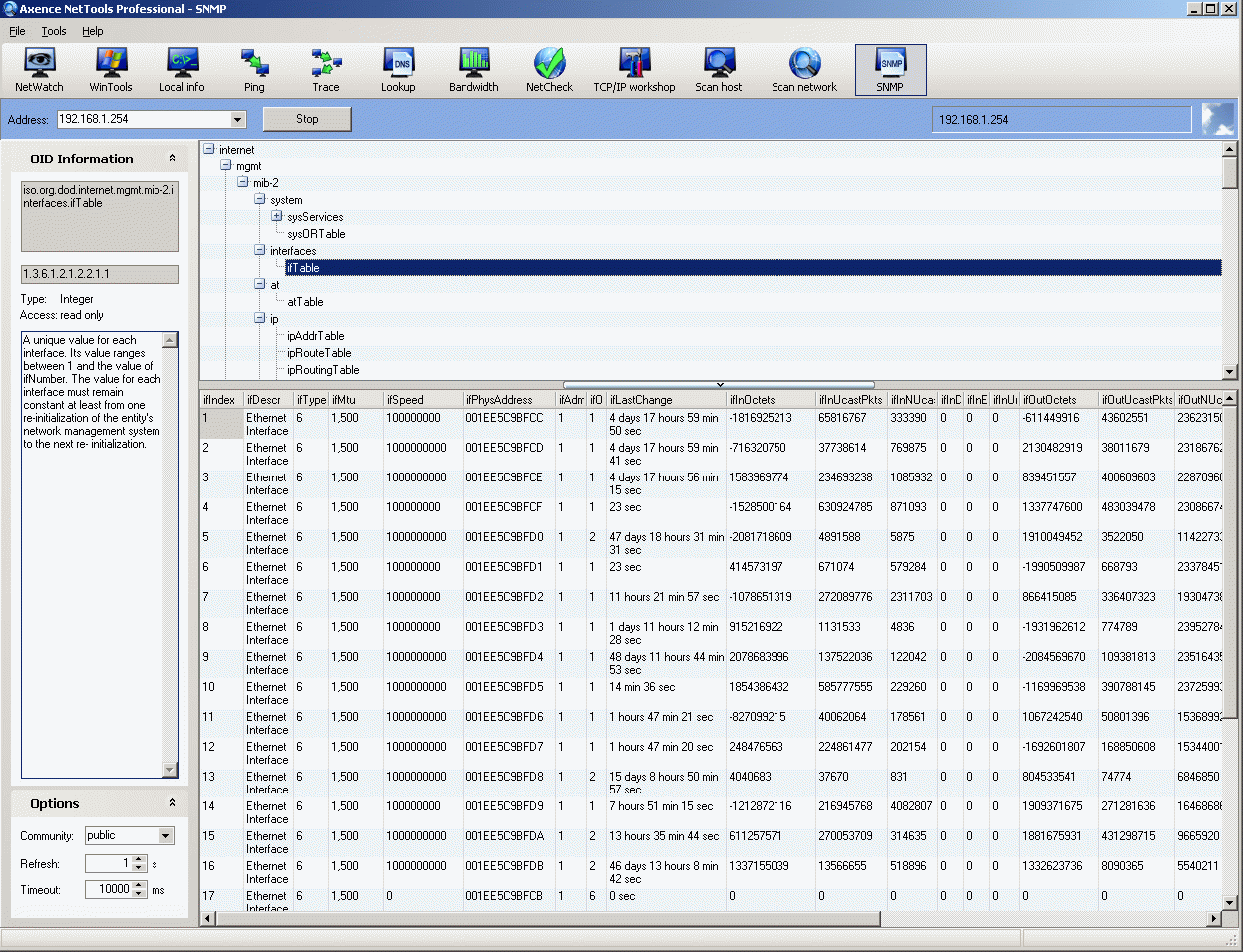Open the Scan host tool
1243x952 pixels.
tap(718, 70)
